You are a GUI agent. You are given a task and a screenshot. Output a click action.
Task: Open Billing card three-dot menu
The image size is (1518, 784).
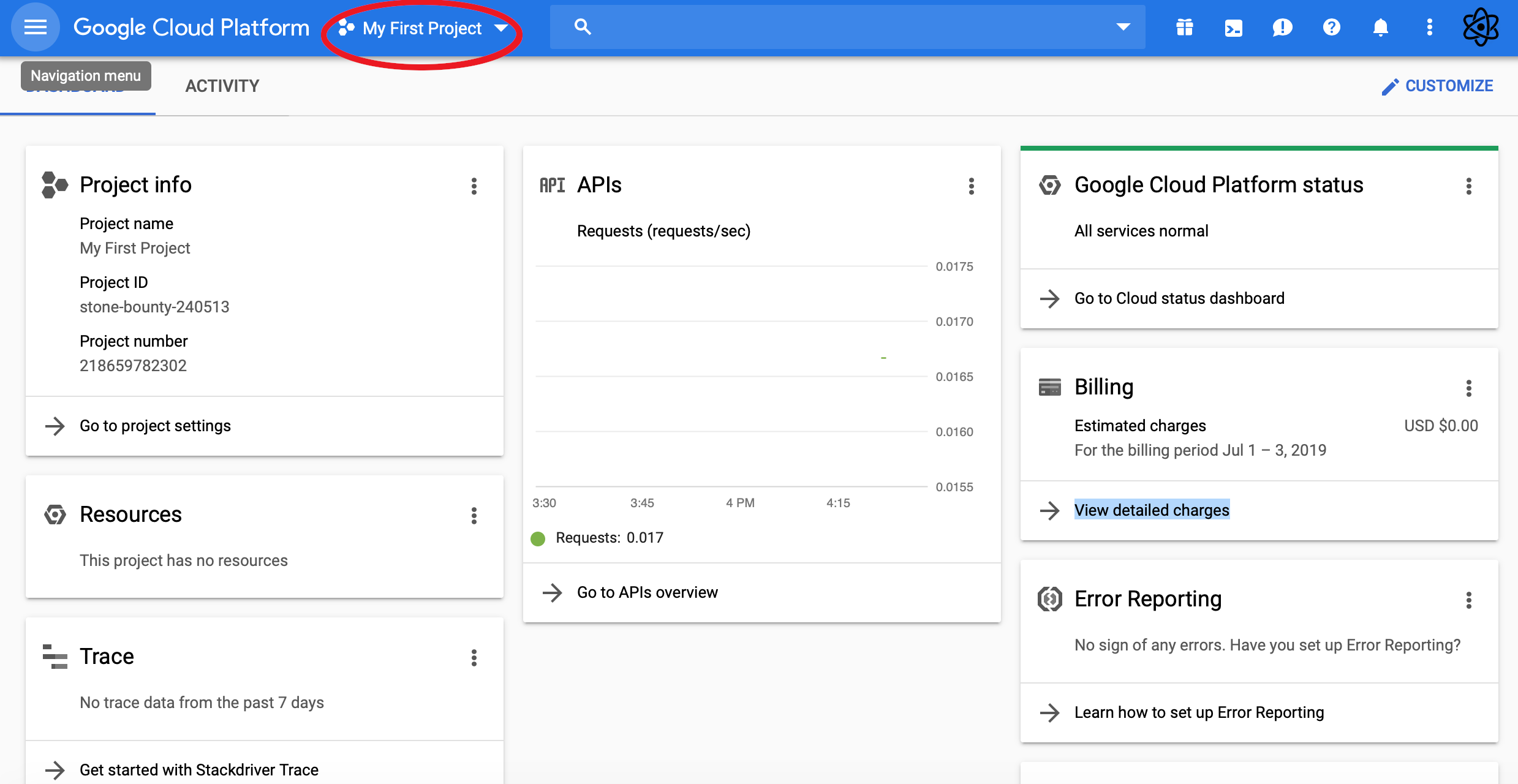(1468, 388)
